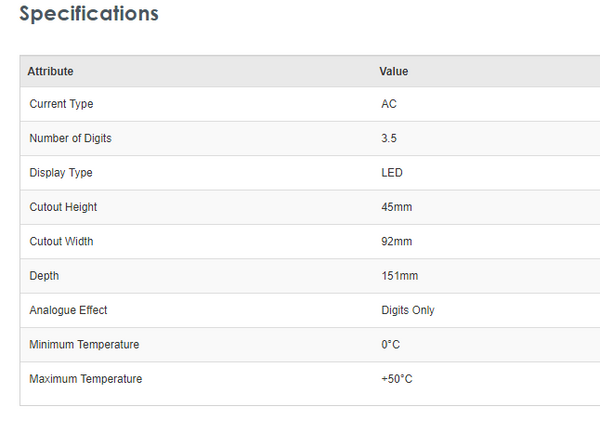
Task: Select the Number of Digits label
Action: (70, 138)
